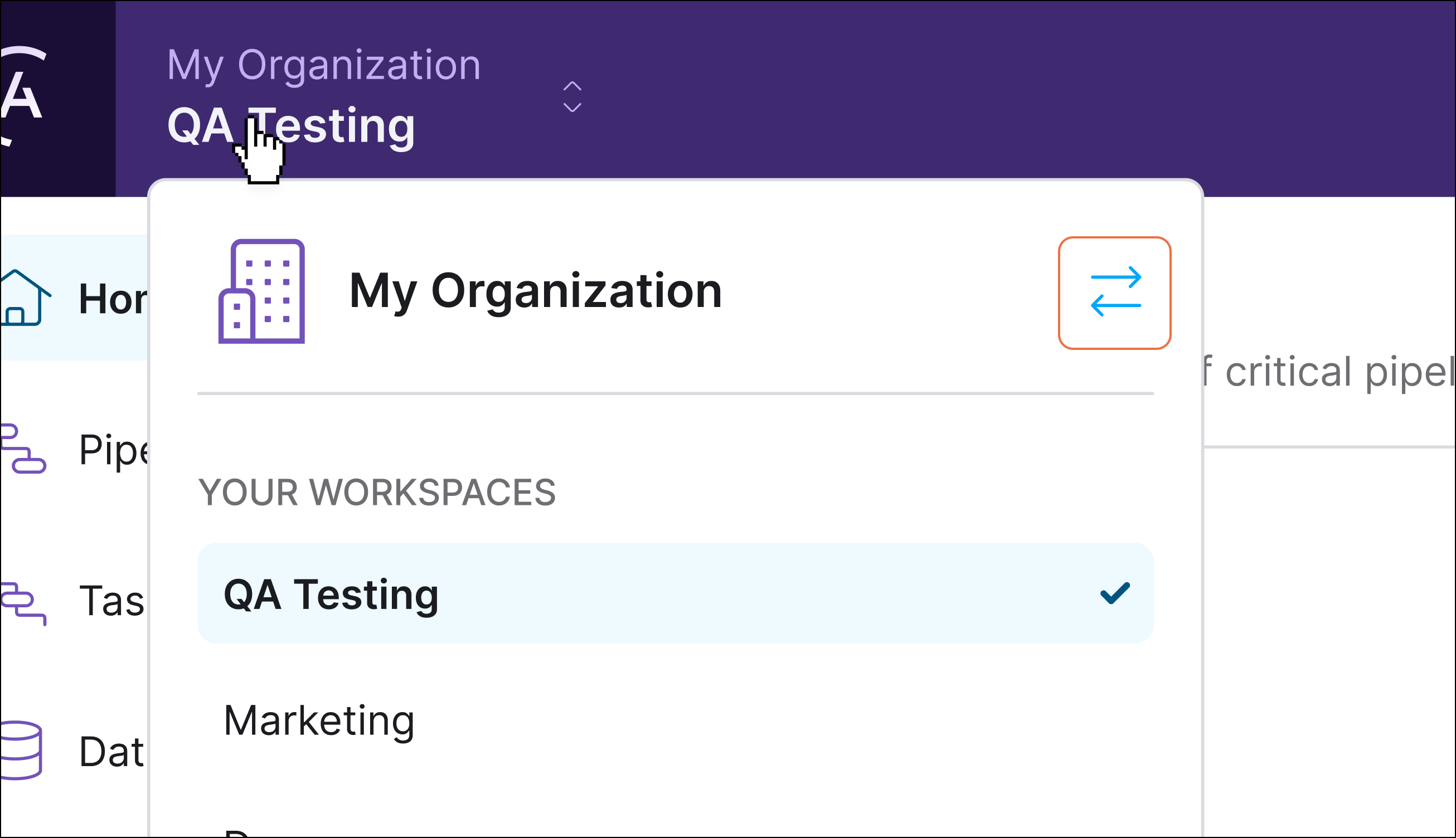Click the checkmark beside QA Testing
Screen dimensions: 1456x838
pos(1116,594)
